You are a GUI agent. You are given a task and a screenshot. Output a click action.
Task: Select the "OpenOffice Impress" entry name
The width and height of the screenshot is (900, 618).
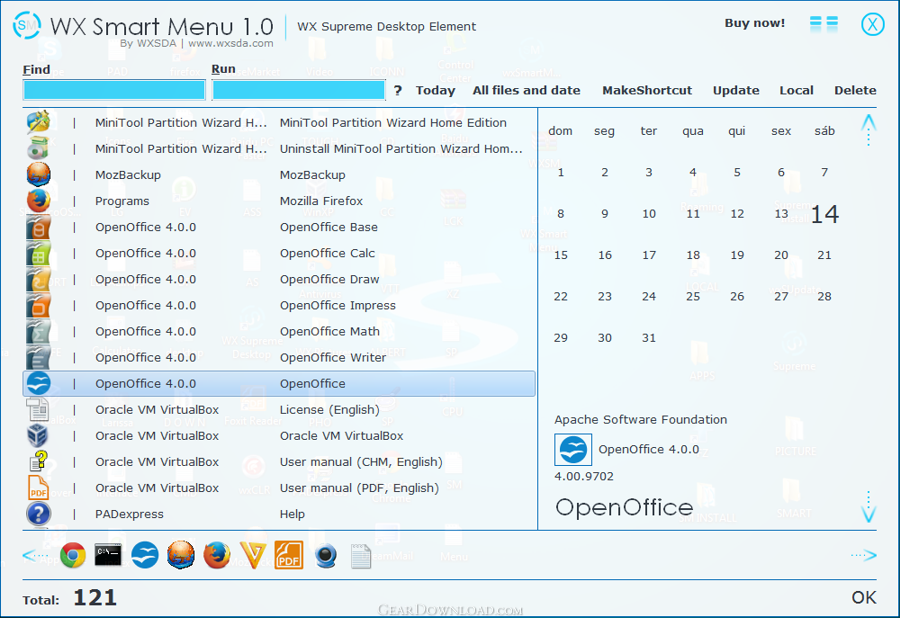click(x=338, y=305)
